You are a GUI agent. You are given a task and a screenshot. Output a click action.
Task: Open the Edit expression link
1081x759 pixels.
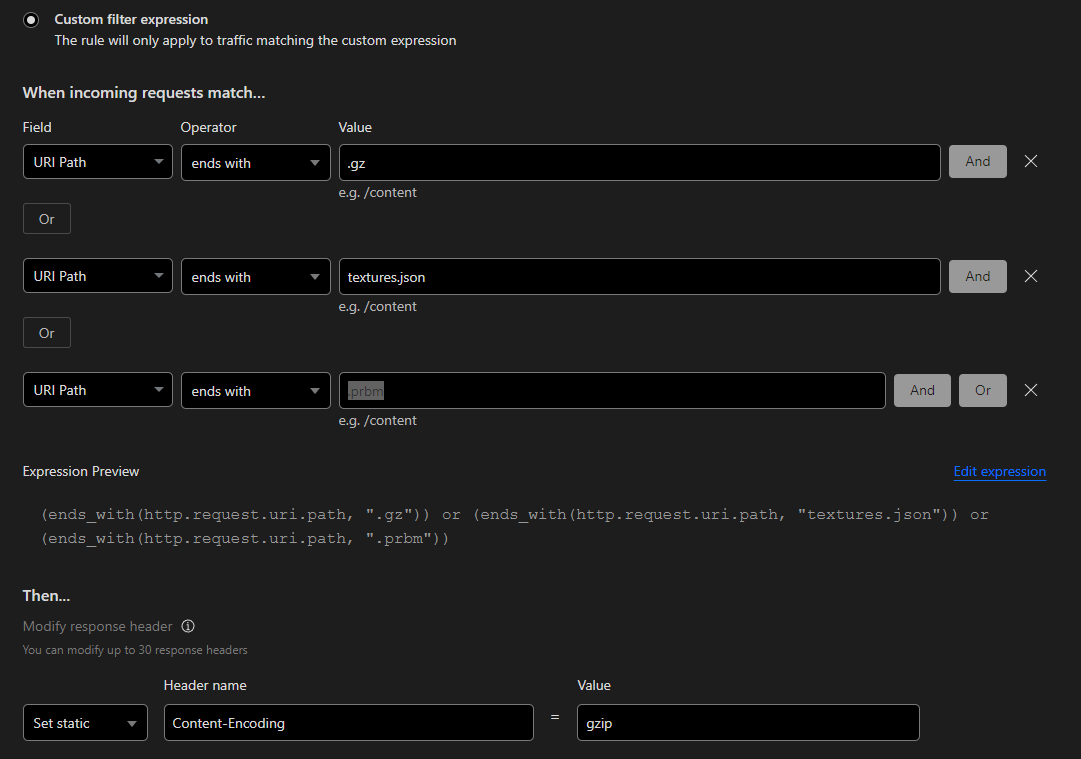coord(999,472)
